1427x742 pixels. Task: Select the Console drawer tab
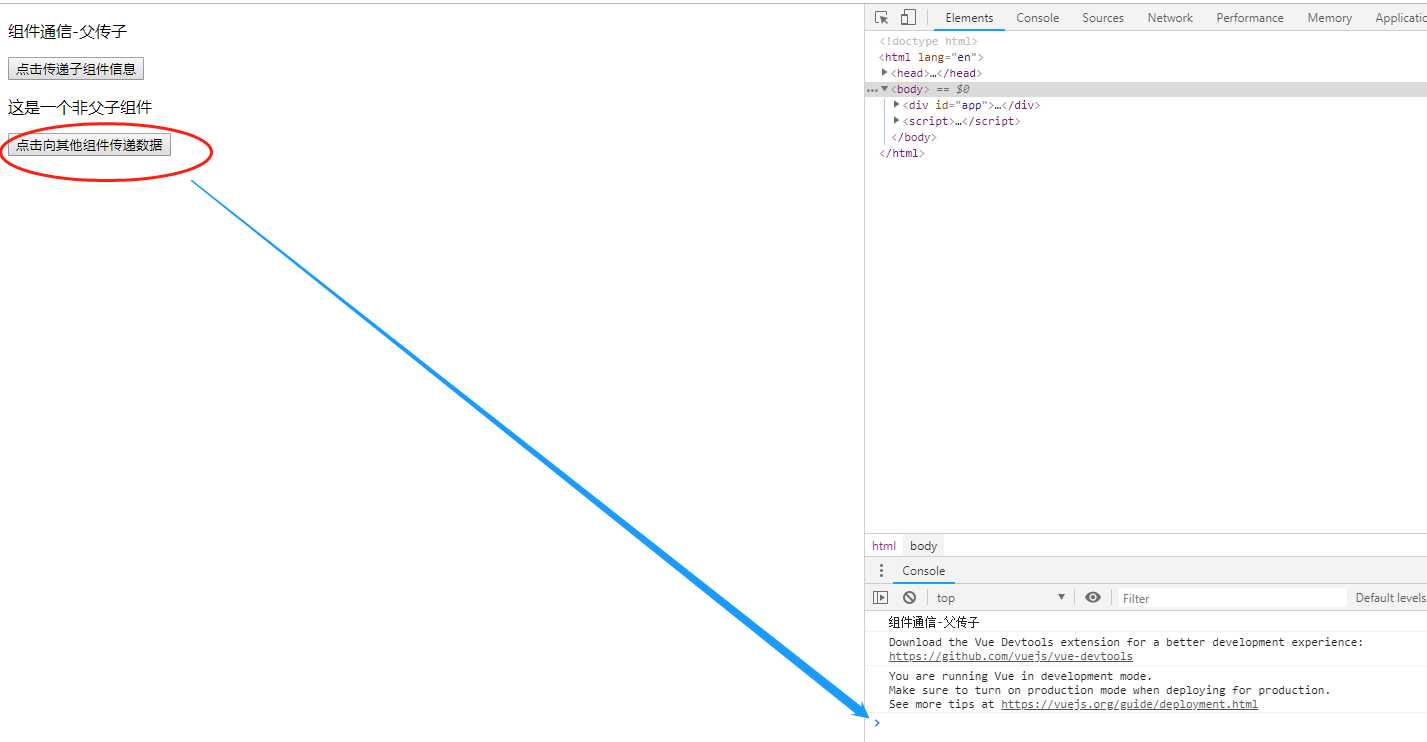pyautogui.click(x=923, y=571)
